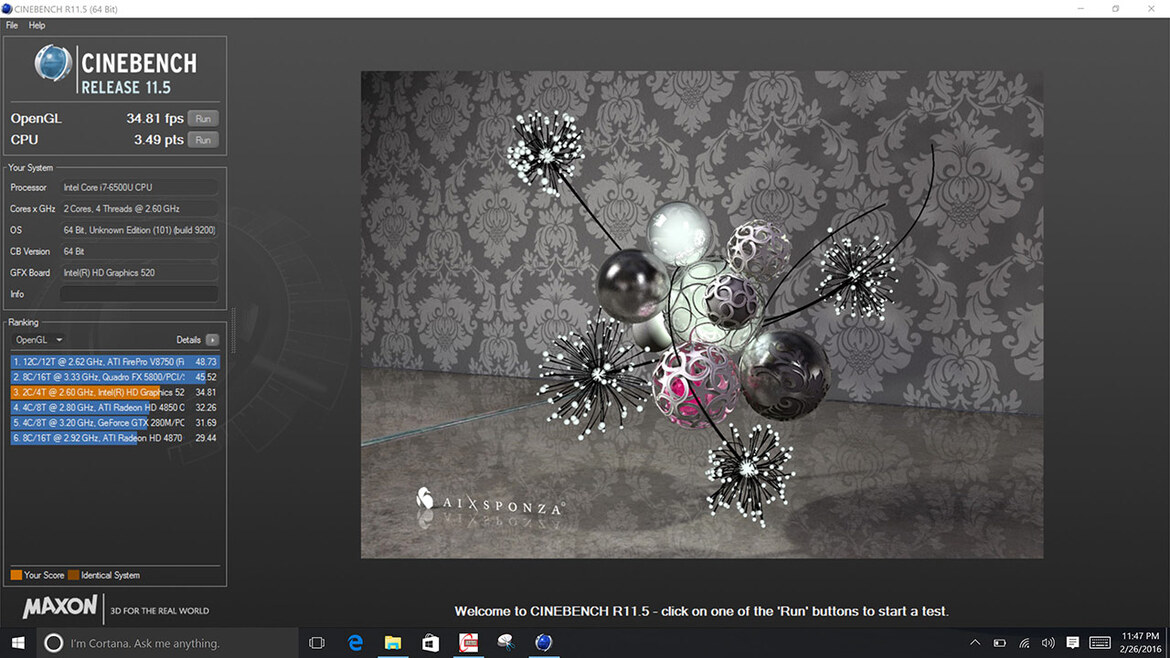Click the OS value showing build 9200
The image size is (1170, 658).
(140, 230)
